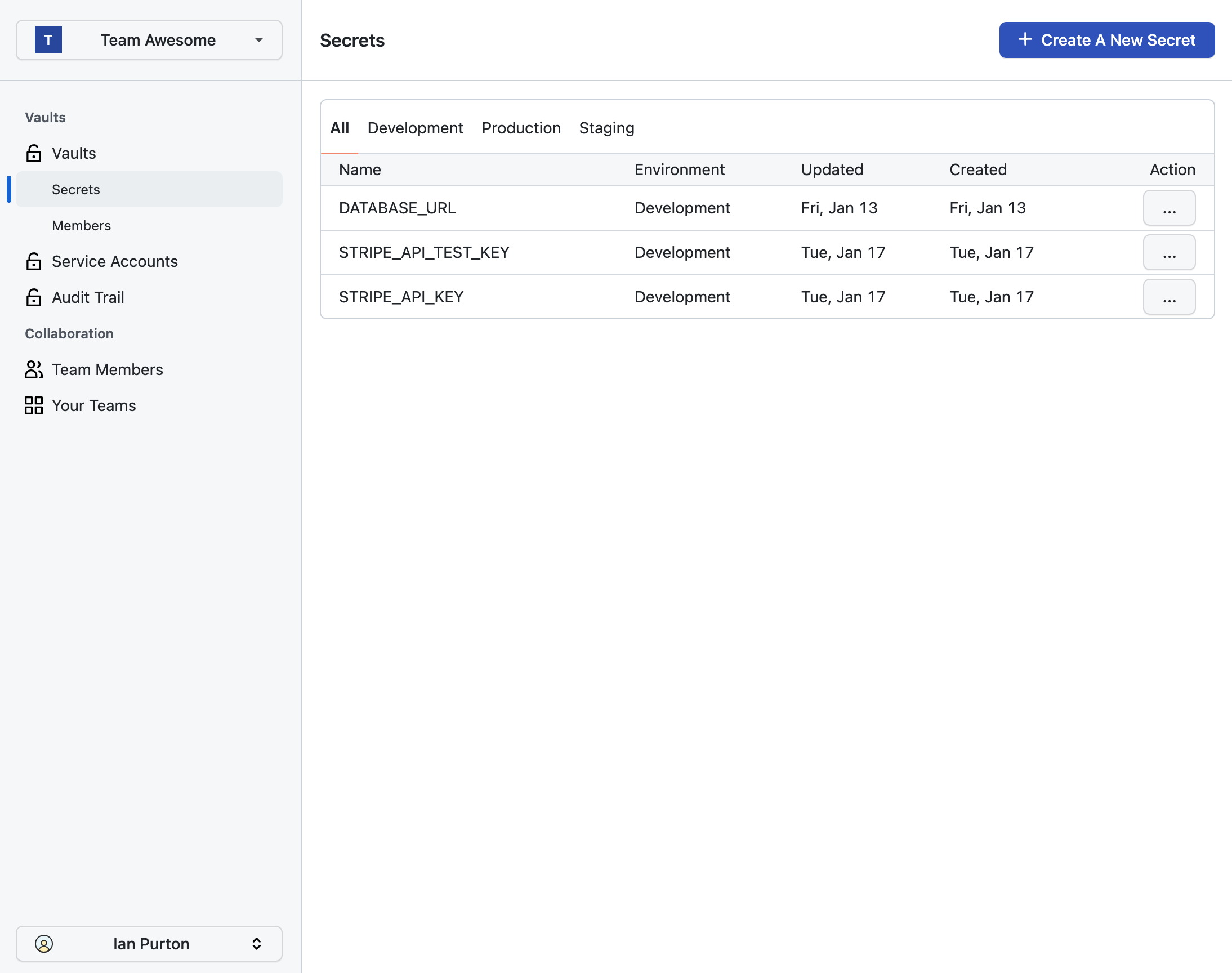This screenshot has width=1232, height=973.
Task: Click the Audit Trail lock icon
Action: [33, 296]
